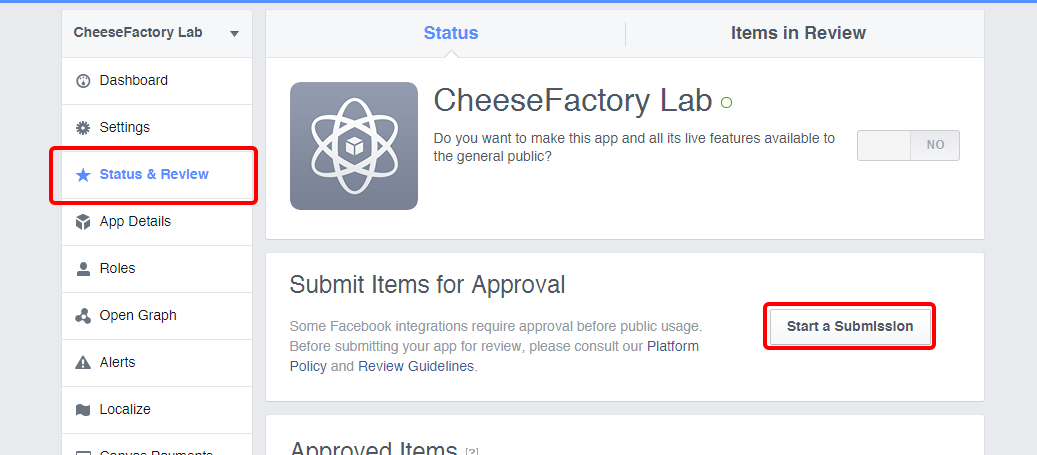Click the App Details cube icon
1037x455 pixels.
pos(83,222)
